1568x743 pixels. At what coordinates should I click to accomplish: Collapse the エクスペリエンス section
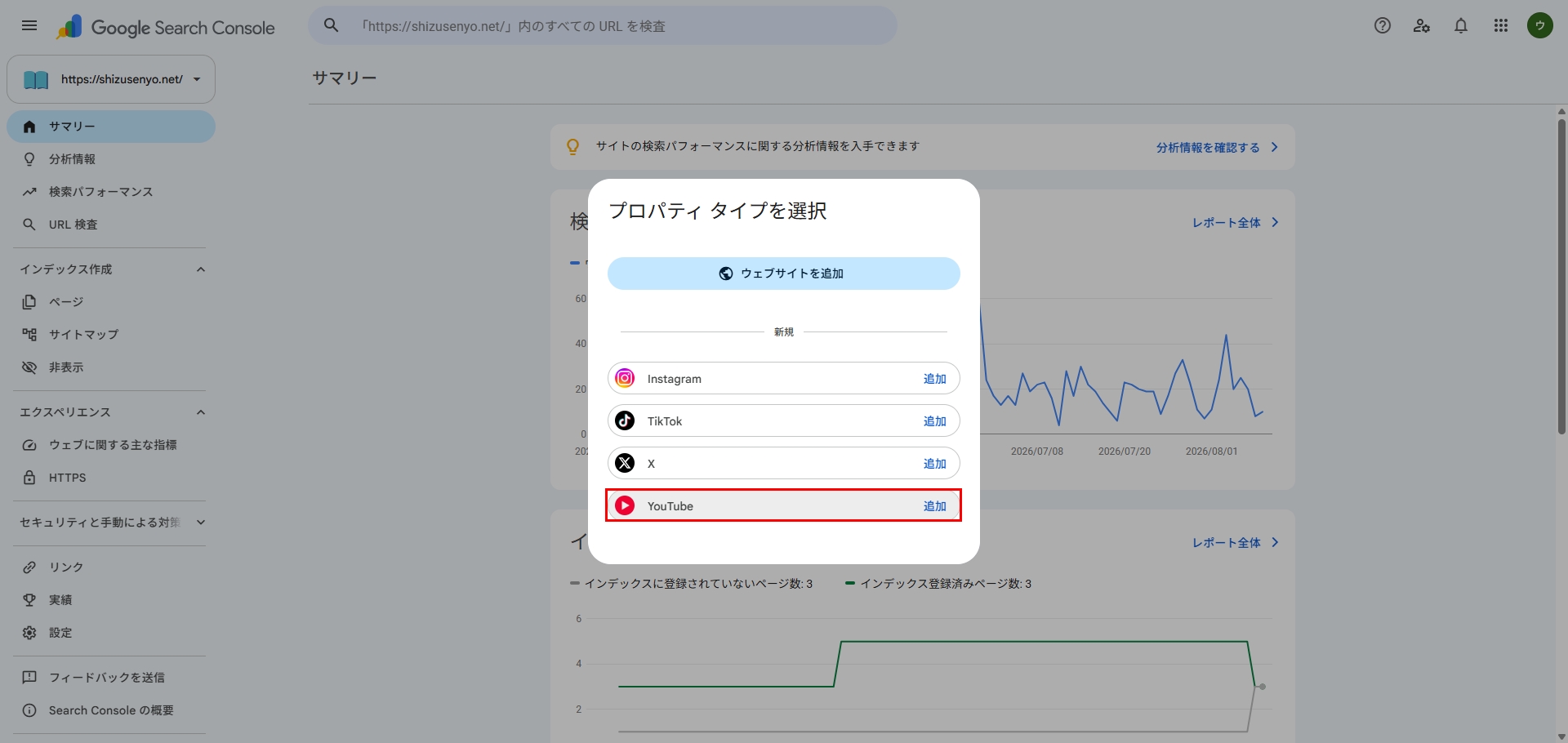click(x=201, y=412)
